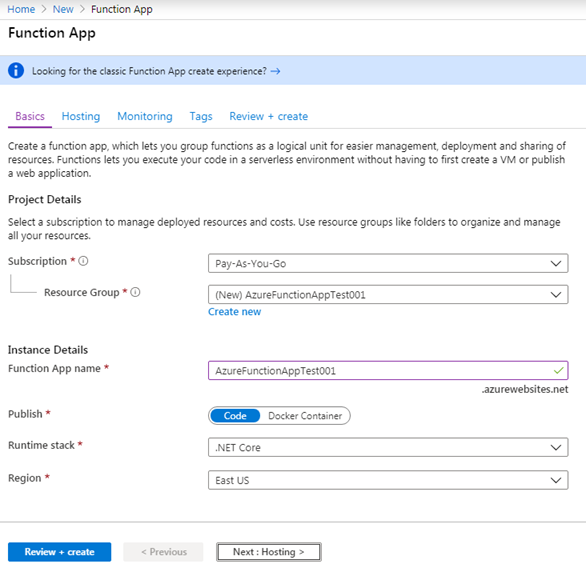Open the Tags tab
Screen dimensions: 586x568
(x=201, y=116)
